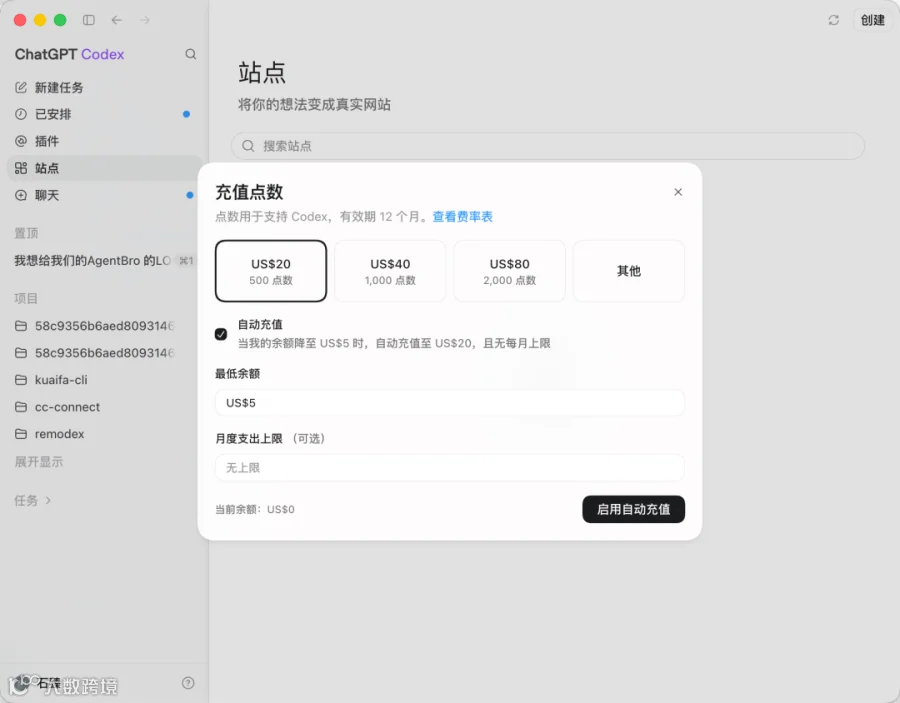Select the 其他 amount option
The width and height of the screenshot is (900, 703).
629,271
